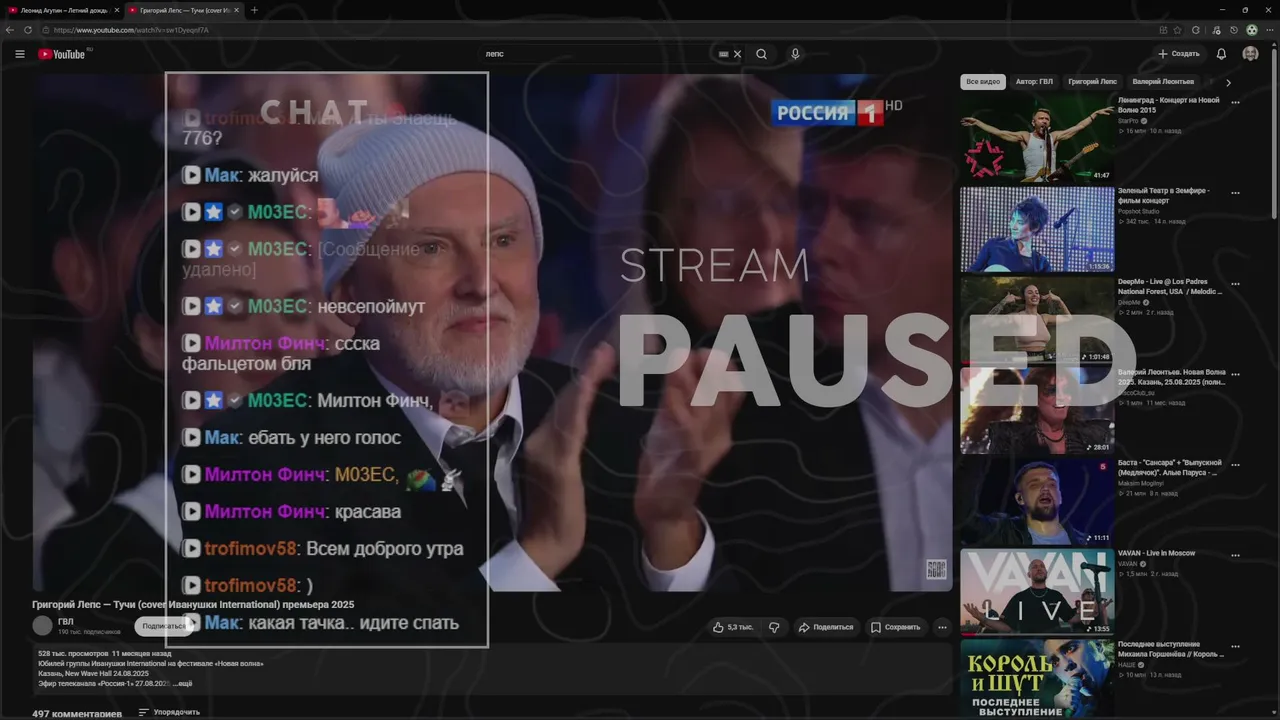1280x720 pixels.
Task: Filter by the "Григорий Лепс" chip
Action: pos(1092,82)
